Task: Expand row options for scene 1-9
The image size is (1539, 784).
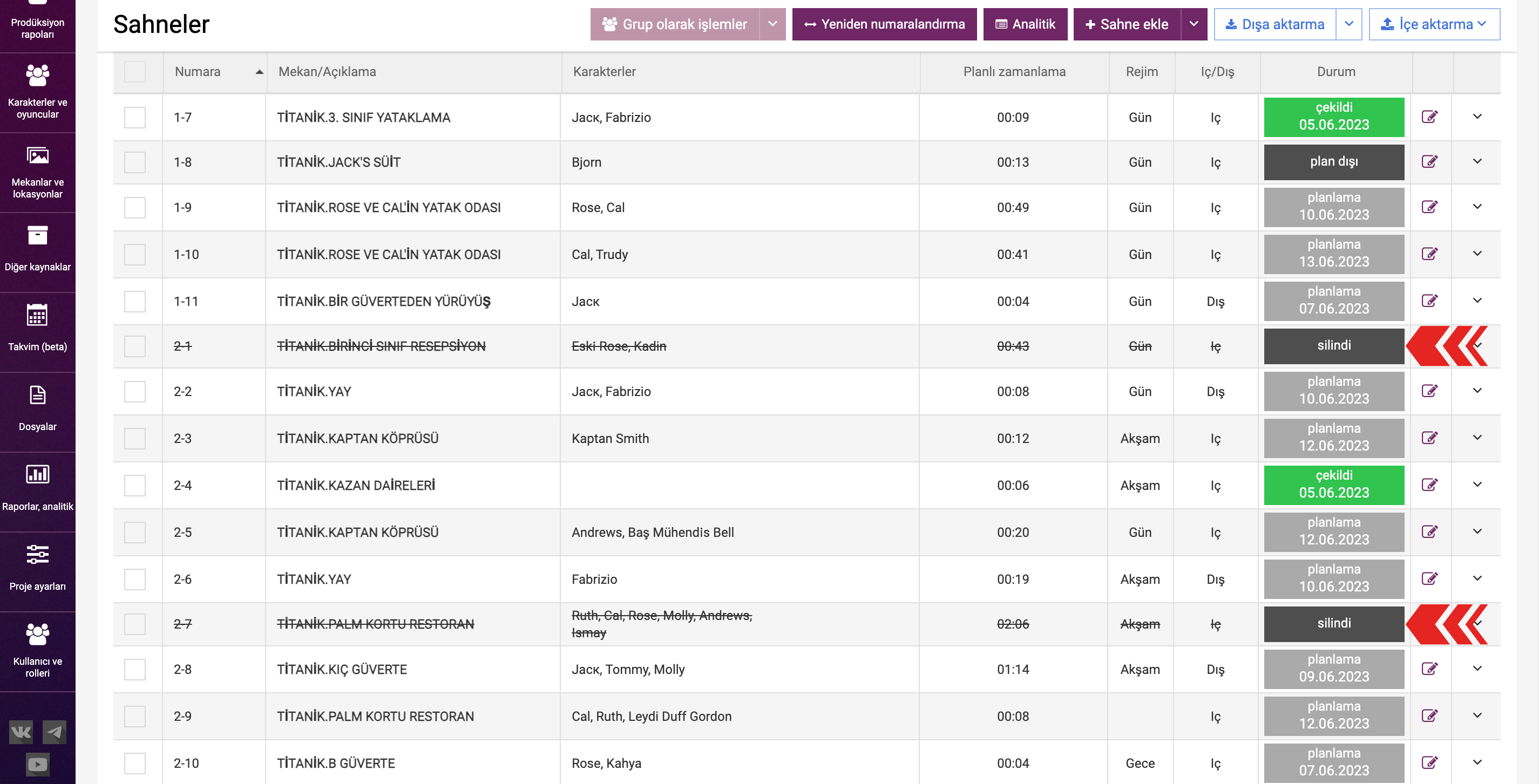Action: (x=1477, y=207)
